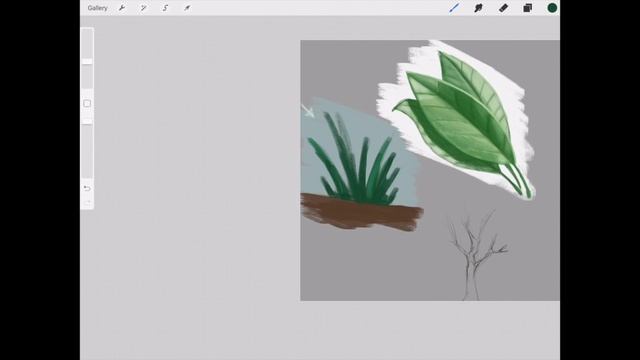Click the brush opacity slider handle
Viewport: 640px width, 360px height.
coord(87,122)
